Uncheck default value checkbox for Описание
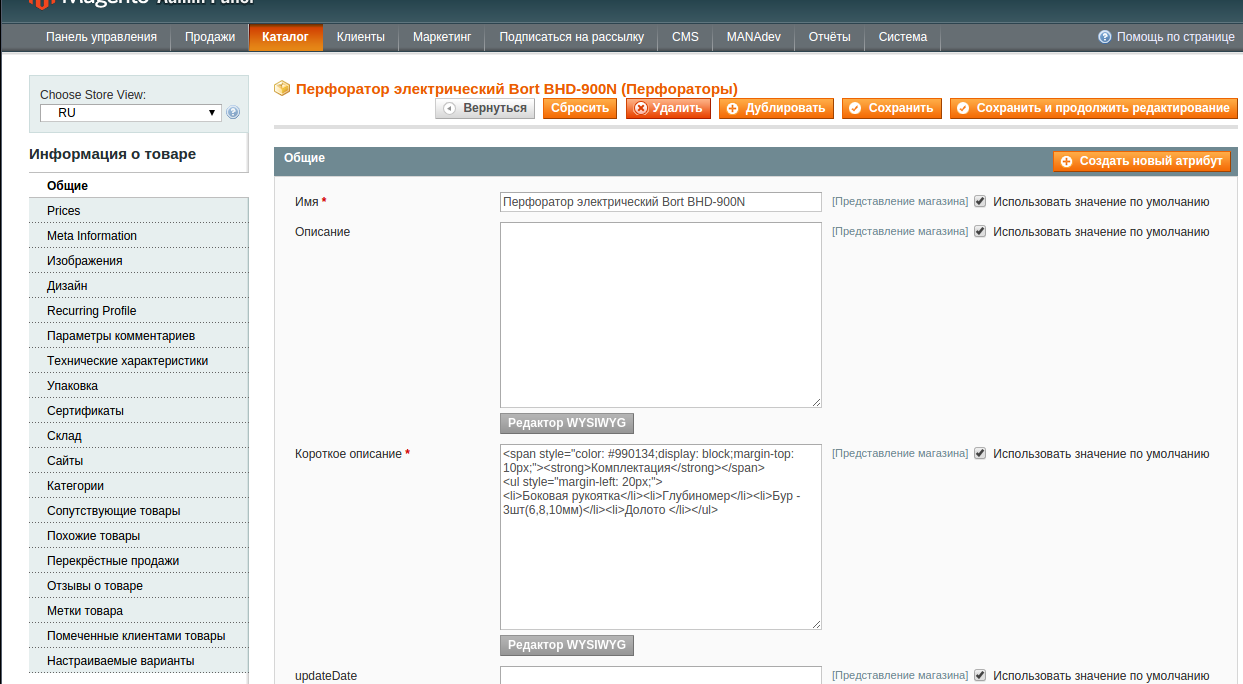This screenshot has height=684, width=1243. 980,231
